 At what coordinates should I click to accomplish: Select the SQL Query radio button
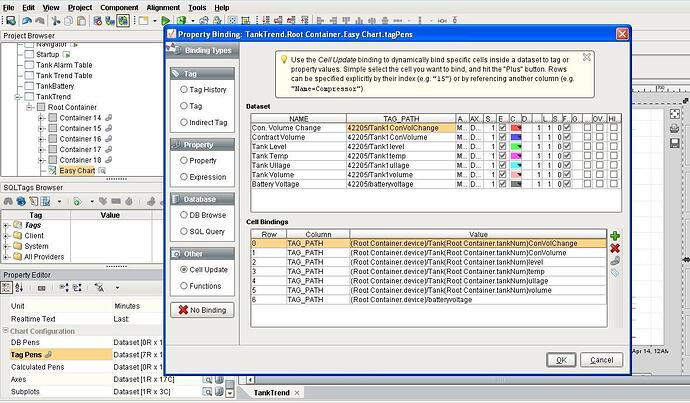click(x=184, y=231)
